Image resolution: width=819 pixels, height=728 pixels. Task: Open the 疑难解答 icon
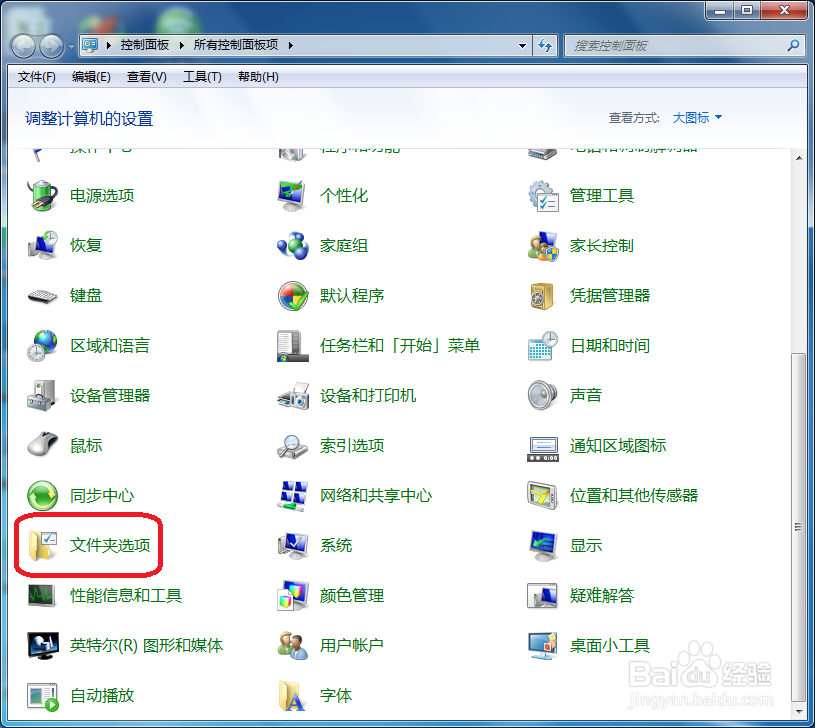(543, 595)
